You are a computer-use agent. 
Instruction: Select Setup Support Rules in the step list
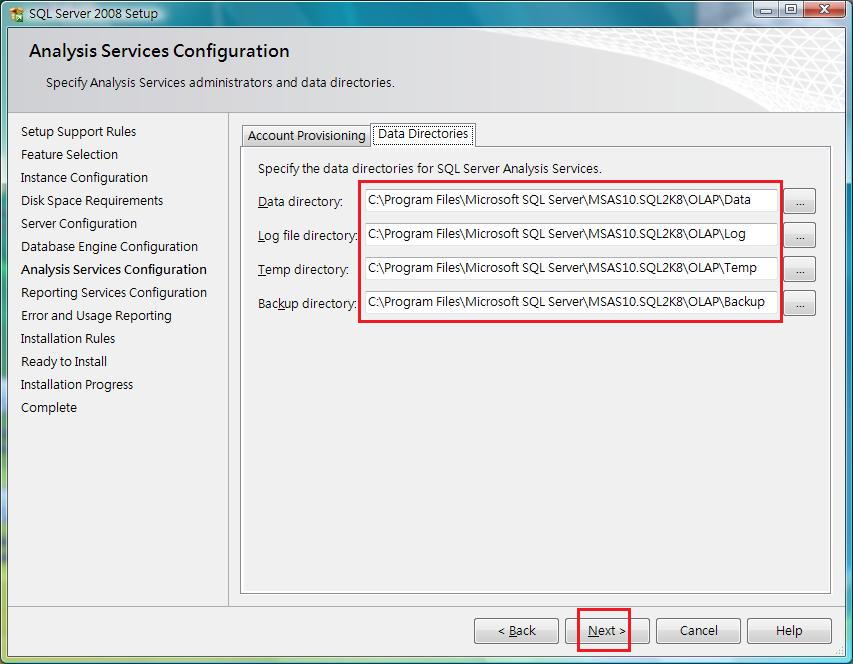[78, 132]
